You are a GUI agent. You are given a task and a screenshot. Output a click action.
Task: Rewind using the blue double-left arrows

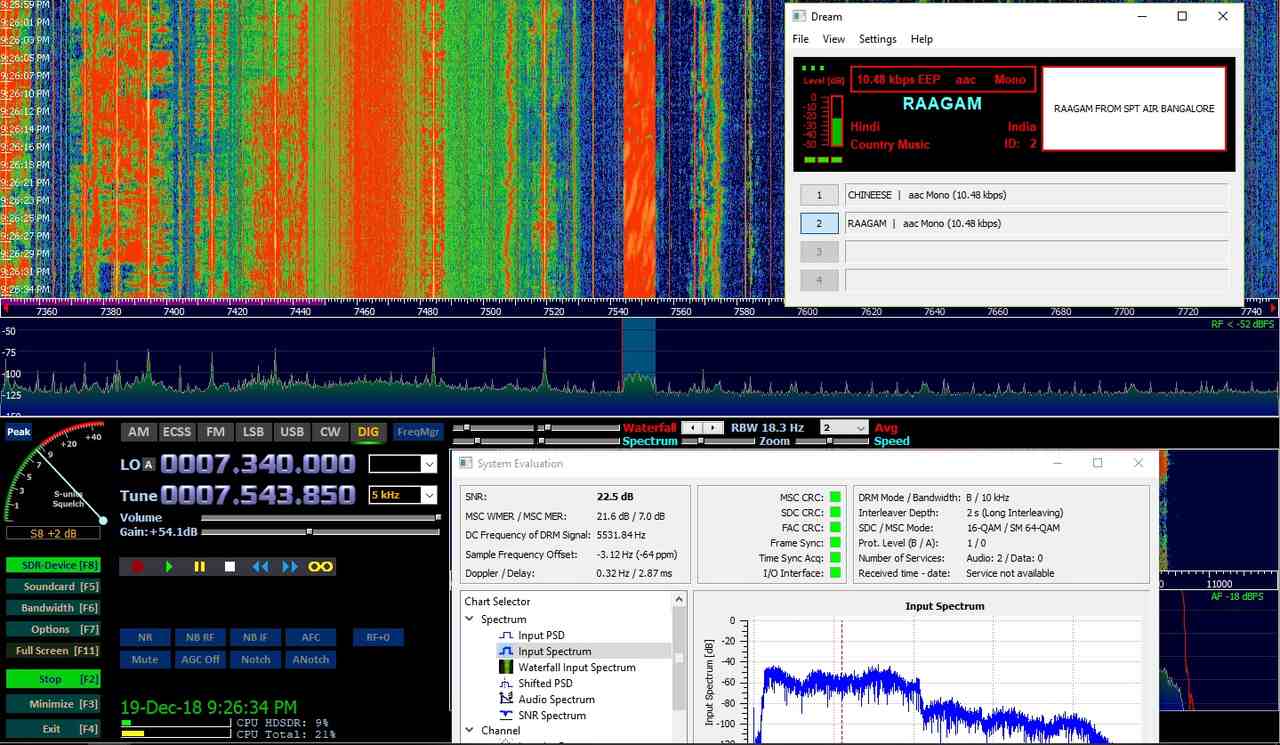pos(260,567)
